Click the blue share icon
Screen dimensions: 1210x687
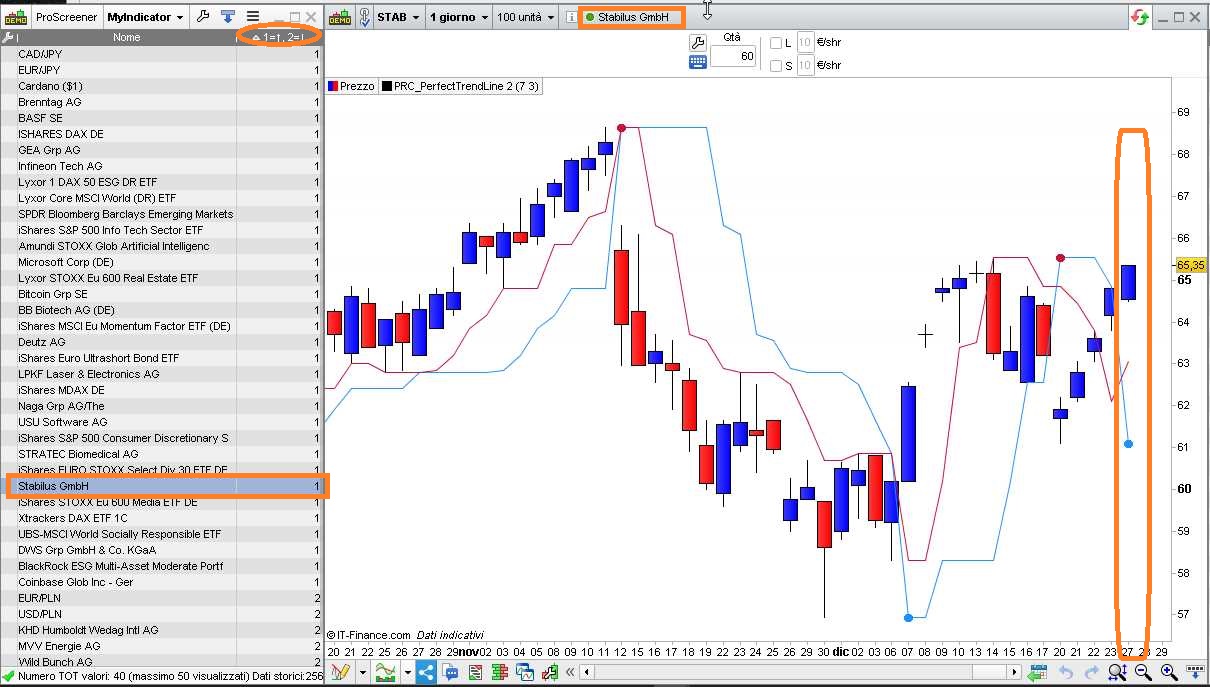[426, 672]
